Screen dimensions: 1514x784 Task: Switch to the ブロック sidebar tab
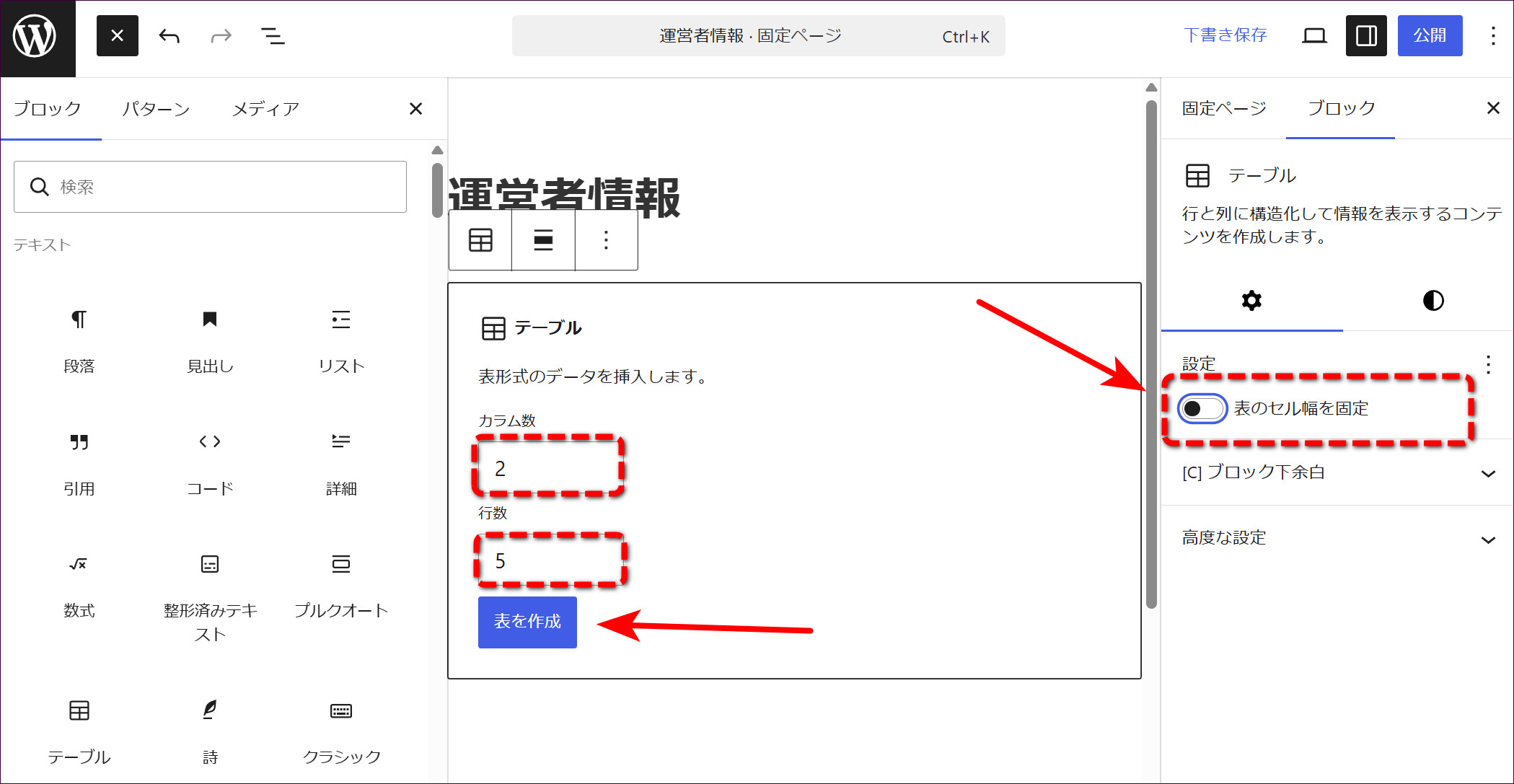[1341, 108]
